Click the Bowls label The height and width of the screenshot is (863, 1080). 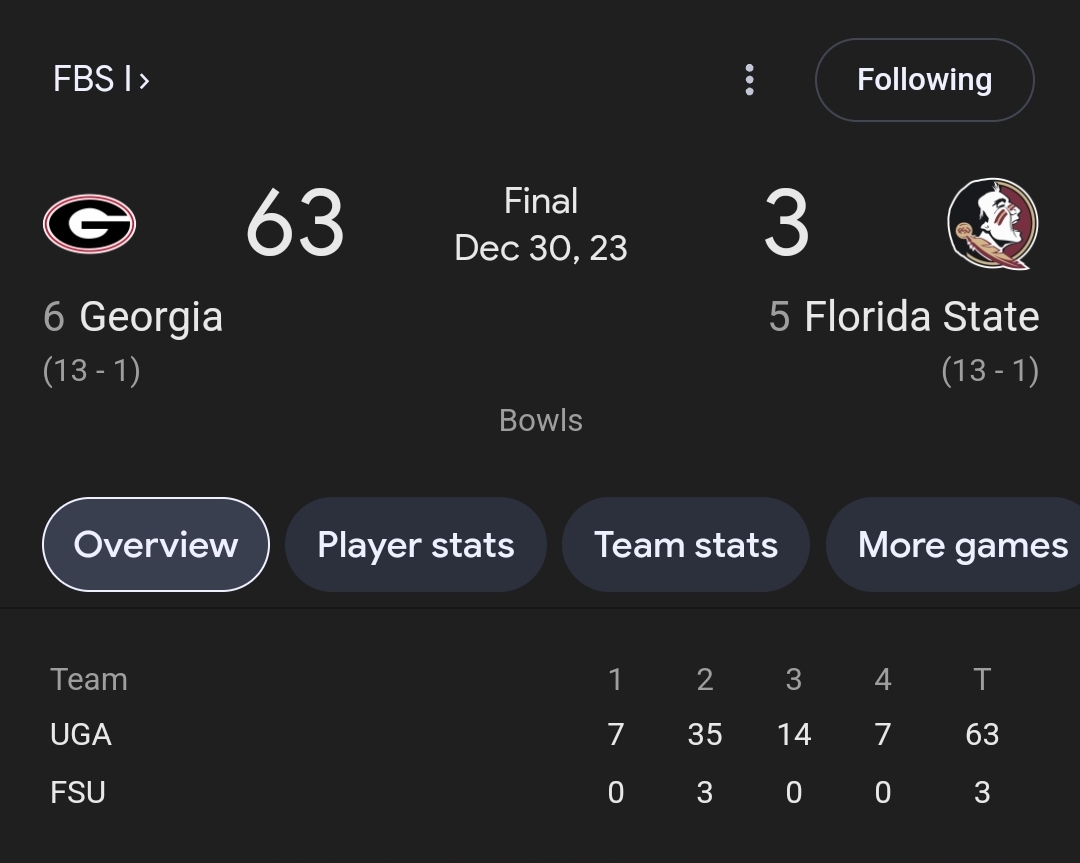541,420
